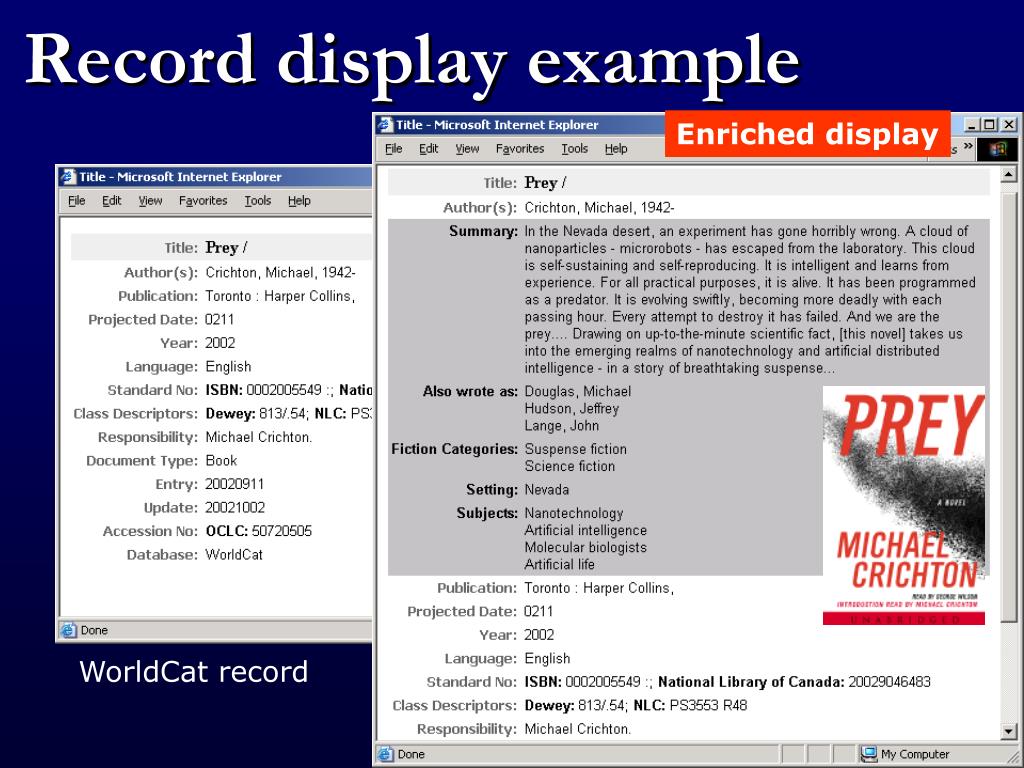Click projected date '0211' in front window
This screenshot has height=768, width=1024.
click(x=539, y=611)
